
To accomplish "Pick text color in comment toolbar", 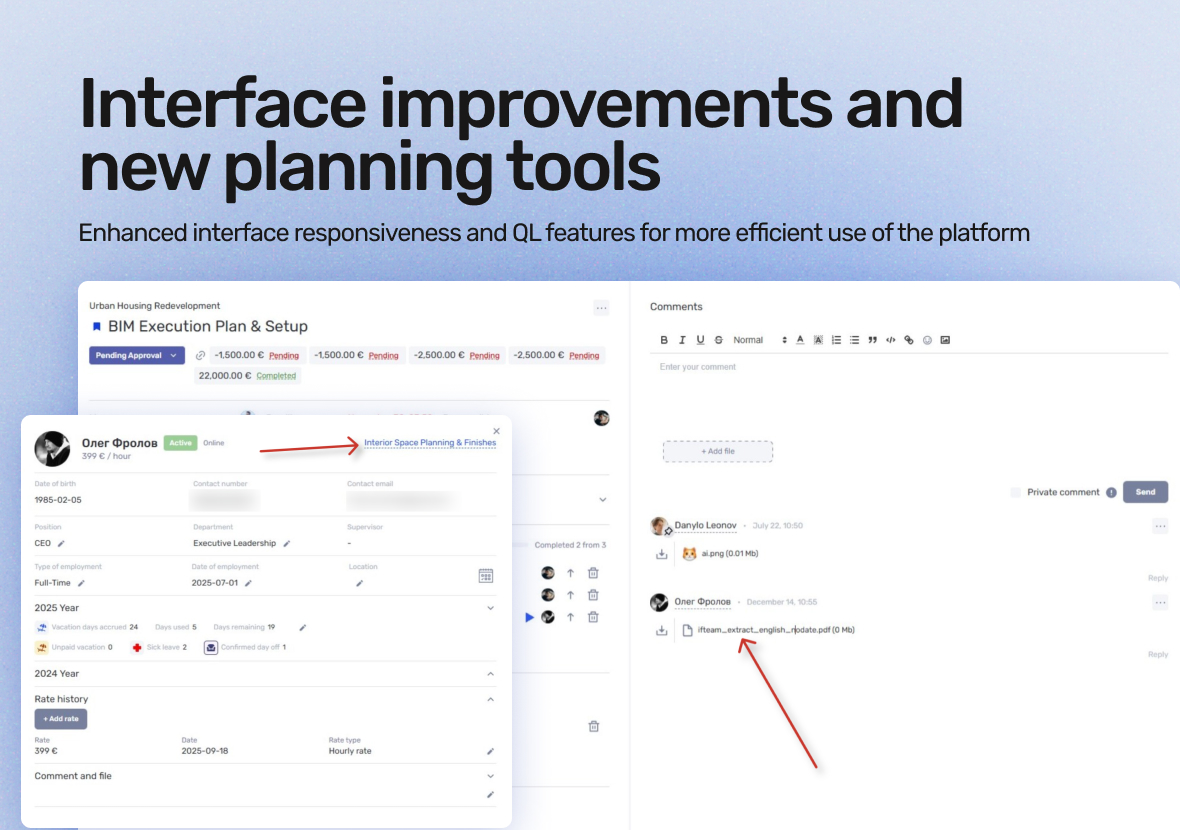I will [x=800, y=340].
